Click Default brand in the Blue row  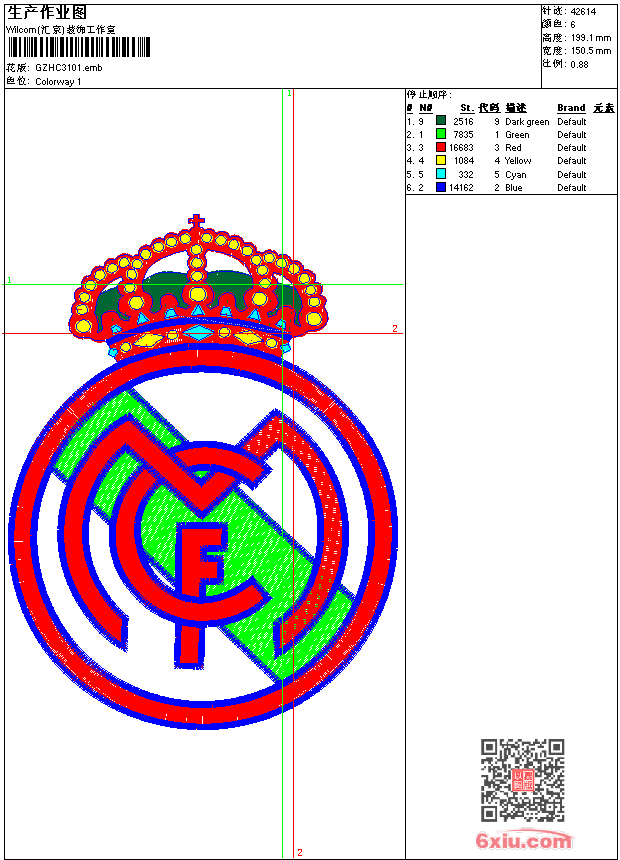pos(572,188)
